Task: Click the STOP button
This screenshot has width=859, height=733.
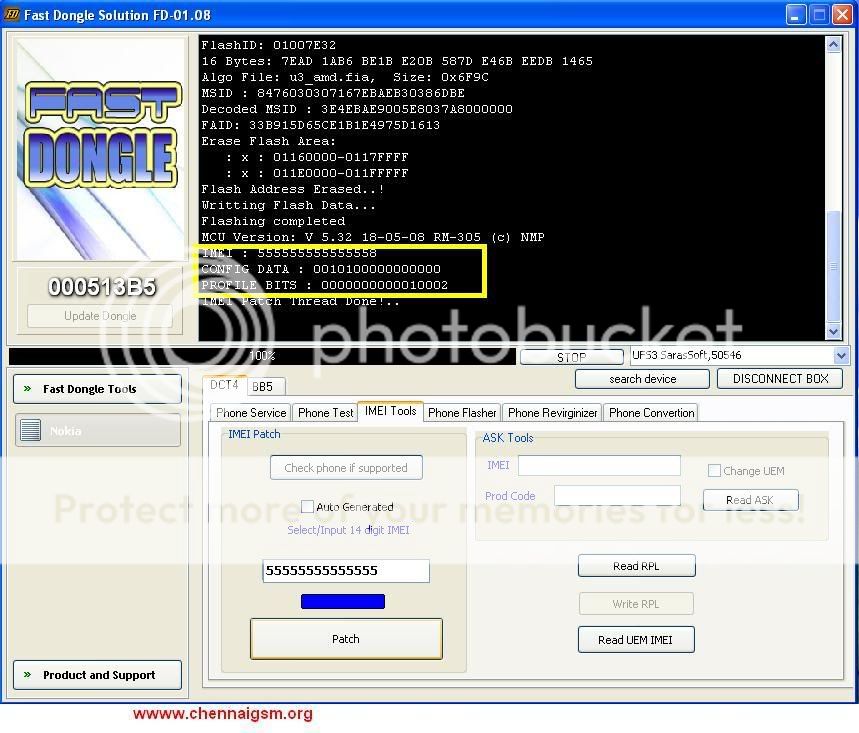Action: (x=571, y=357)
